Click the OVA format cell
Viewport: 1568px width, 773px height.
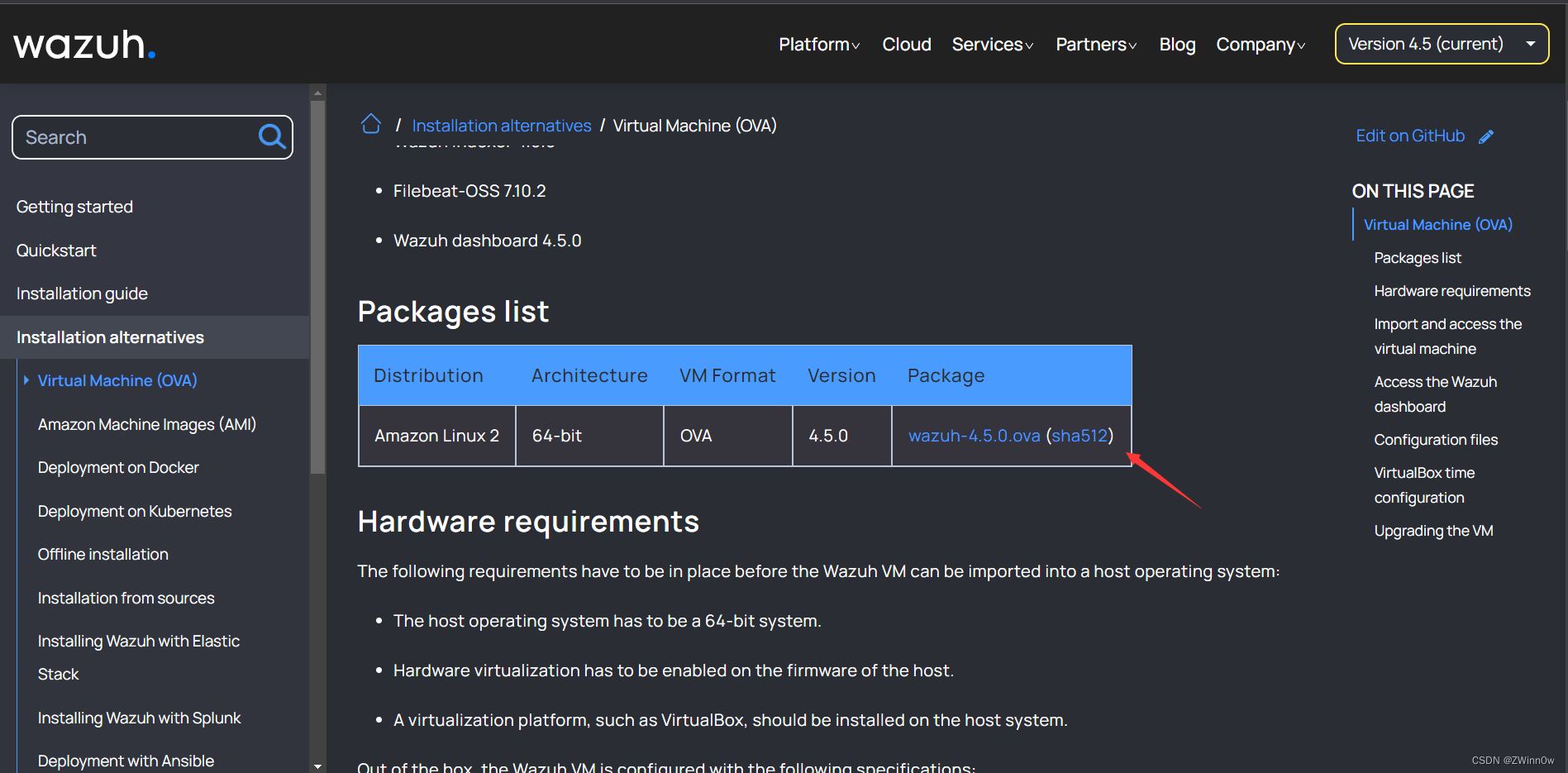[727, 436]
